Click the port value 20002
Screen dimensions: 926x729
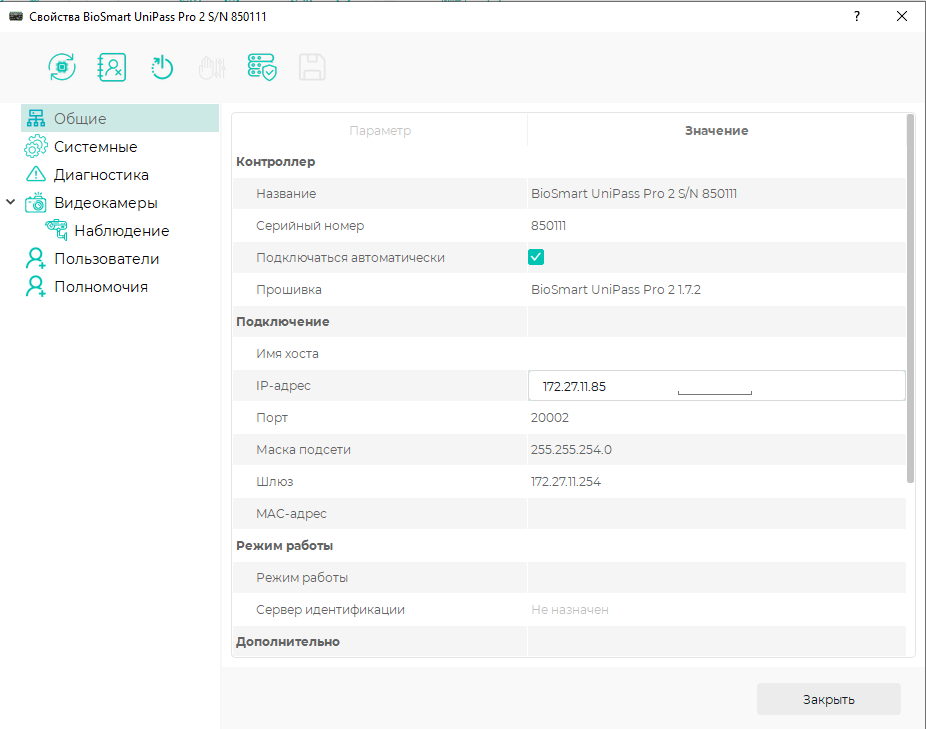550,418
